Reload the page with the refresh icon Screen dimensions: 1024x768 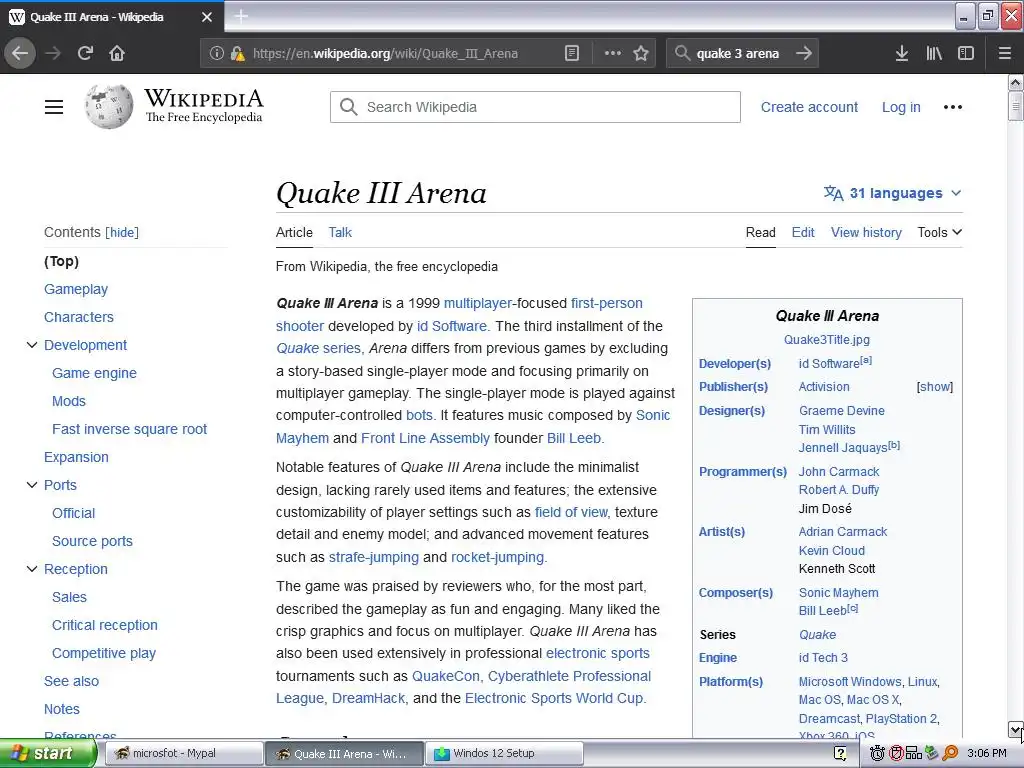coord(85,53)
